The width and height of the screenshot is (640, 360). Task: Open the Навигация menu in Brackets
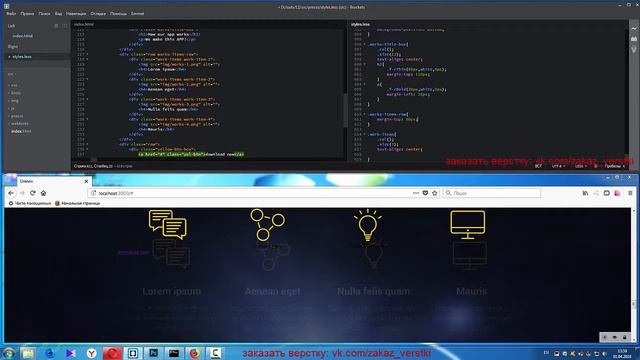pos(76,14)
